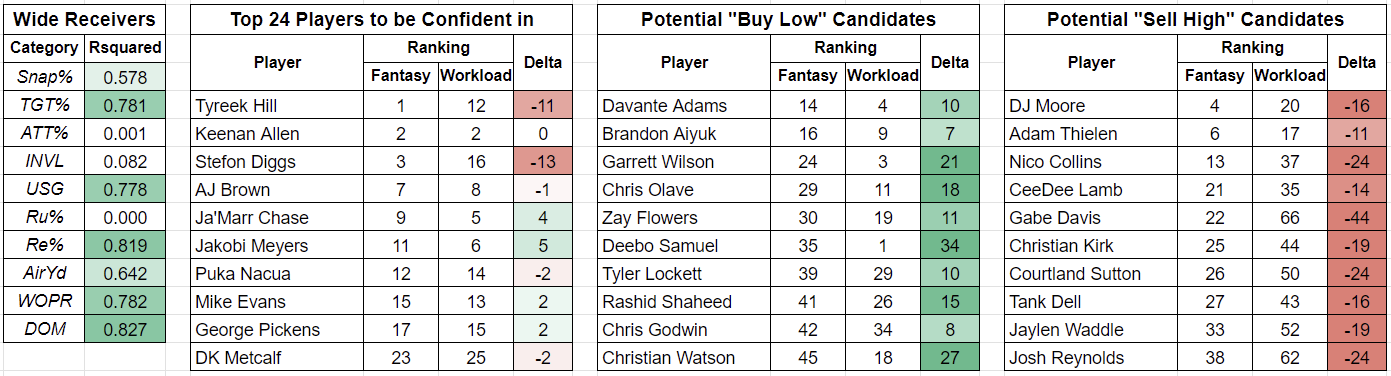Image resolution: width=1391 pixels, height=376 pixels.
Task: Select the Tyreek Hill player cell
Action: click(x=277, y=105)
